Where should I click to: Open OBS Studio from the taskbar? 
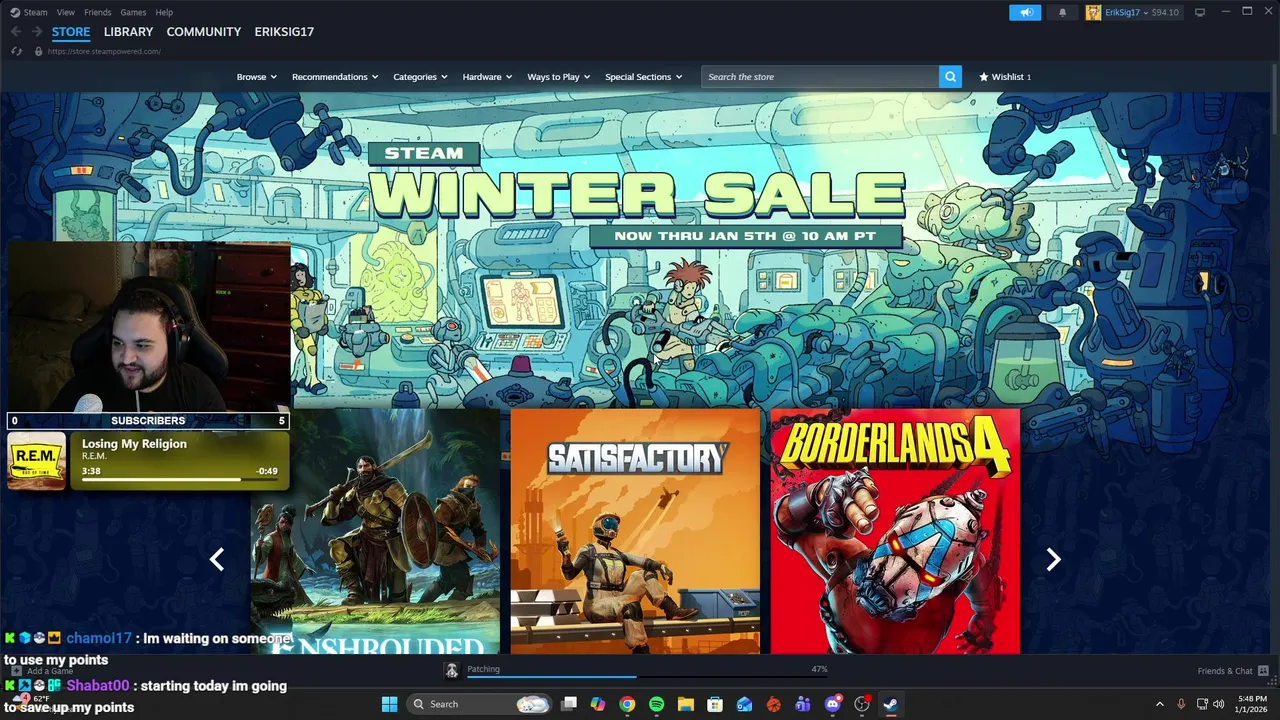pos(862,704)
